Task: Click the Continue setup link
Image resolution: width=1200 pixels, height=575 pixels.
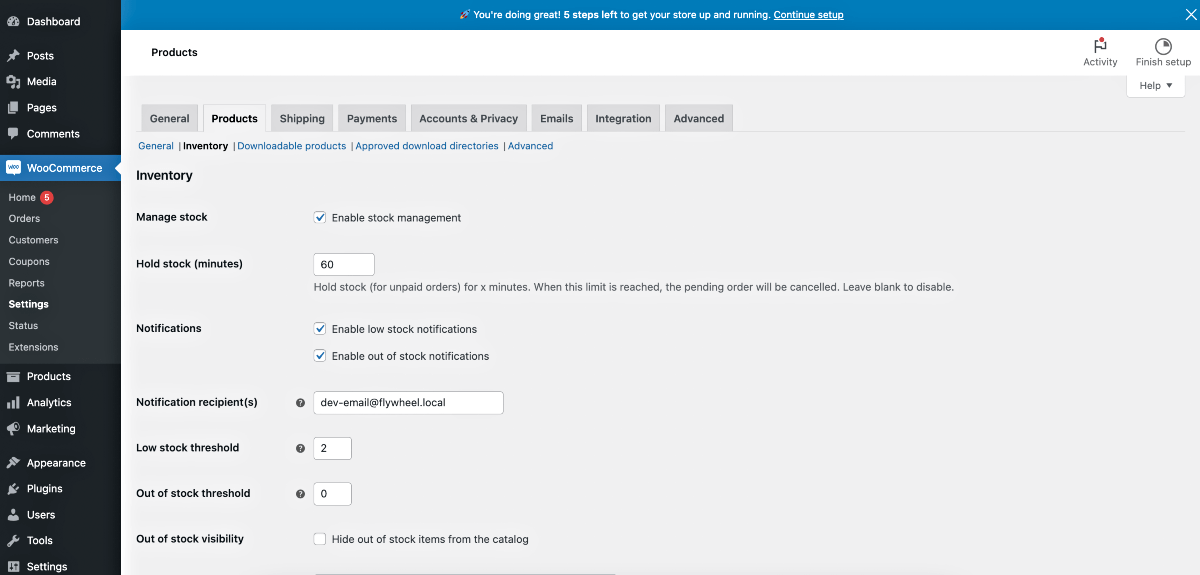Action: click(x=808, y=15)
